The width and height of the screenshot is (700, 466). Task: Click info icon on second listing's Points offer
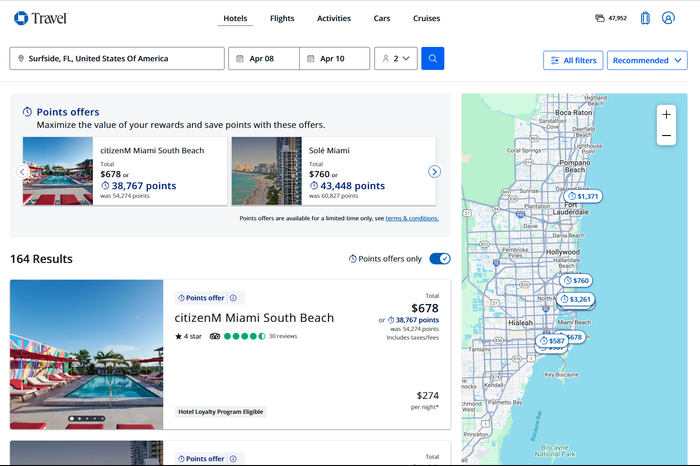pos(233,459)
